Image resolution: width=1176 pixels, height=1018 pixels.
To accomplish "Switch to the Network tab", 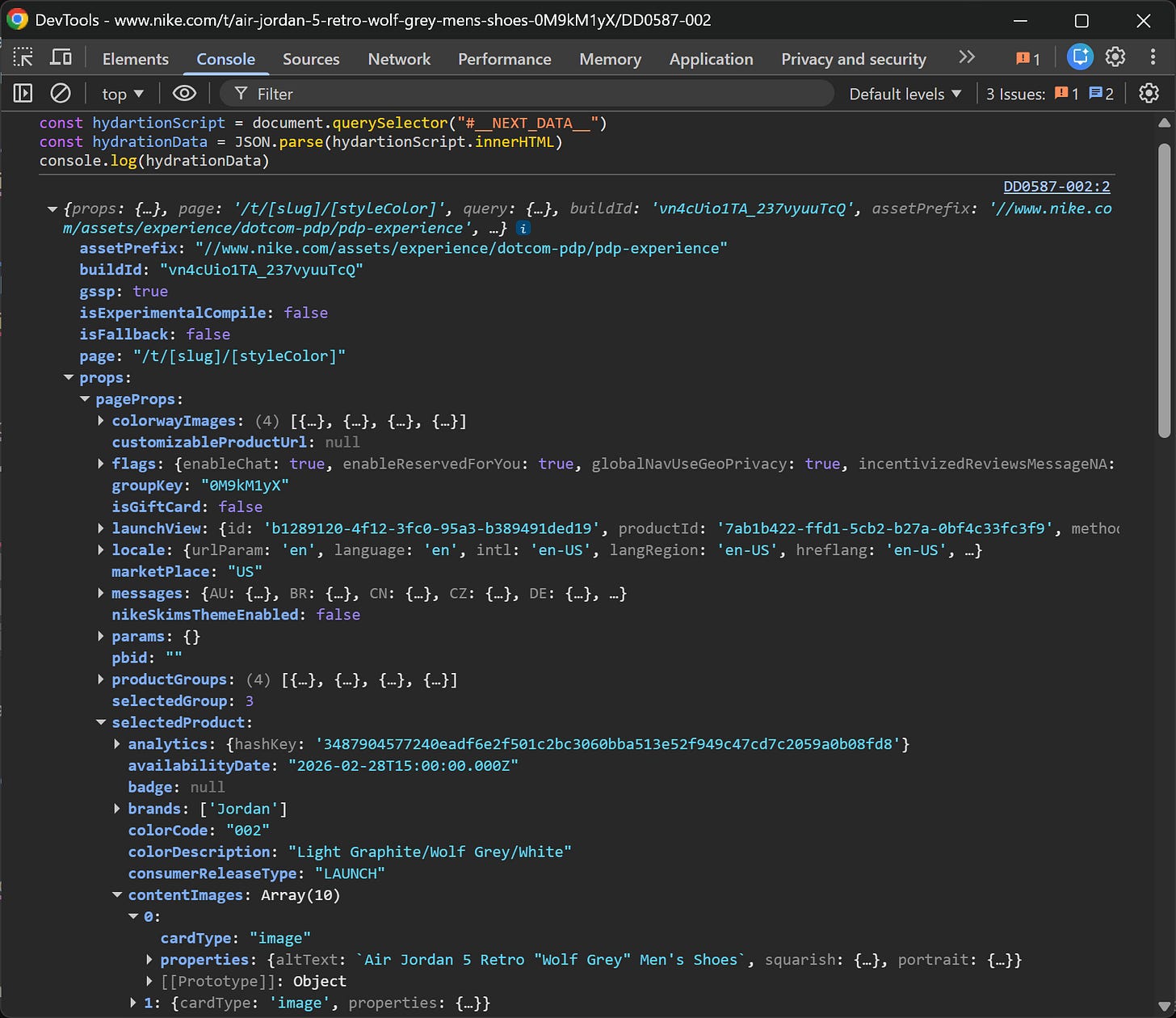I will click(x=399, y=59).
